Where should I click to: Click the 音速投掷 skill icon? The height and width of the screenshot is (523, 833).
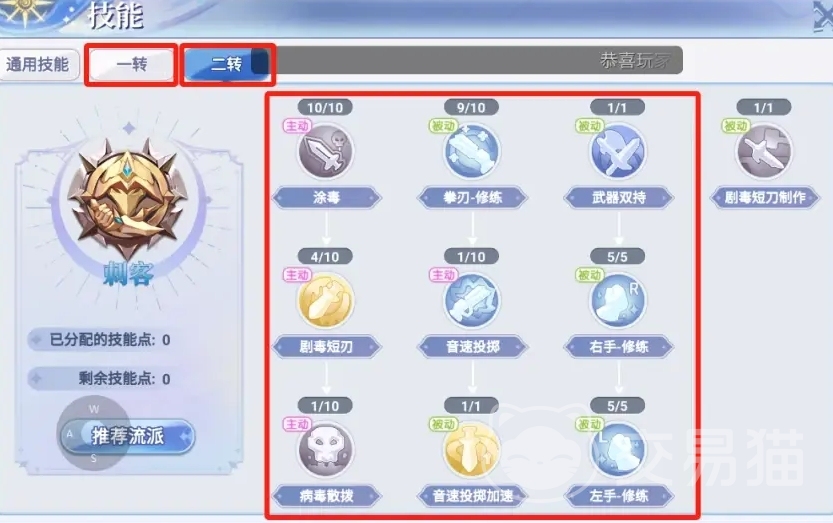472,301
